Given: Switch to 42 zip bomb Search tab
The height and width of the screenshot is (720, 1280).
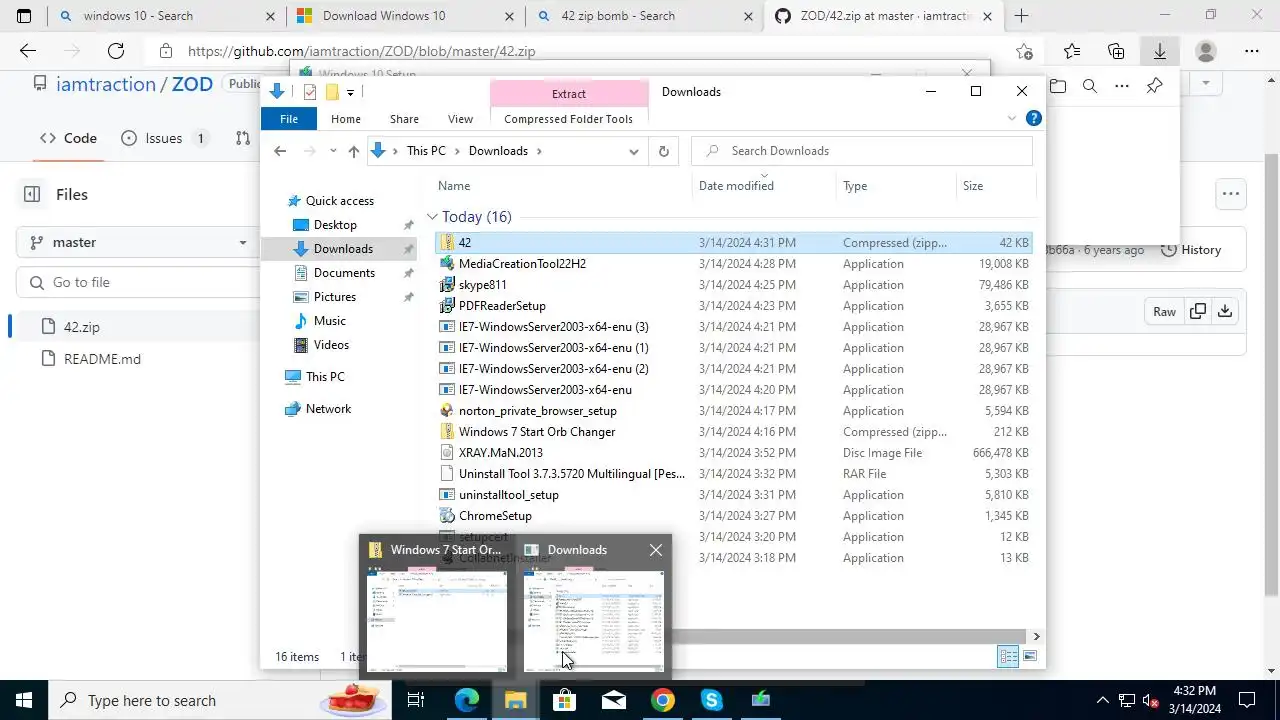Looking at the screenshot, I should (x=645, y=16).
